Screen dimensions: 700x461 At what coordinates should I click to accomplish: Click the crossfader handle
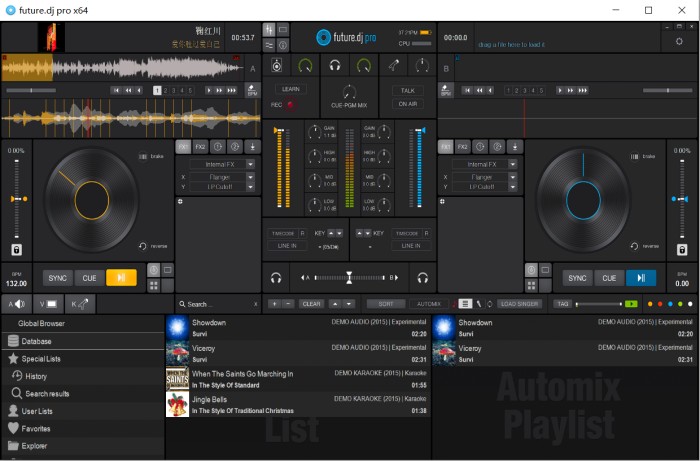(x=349, y=278)
